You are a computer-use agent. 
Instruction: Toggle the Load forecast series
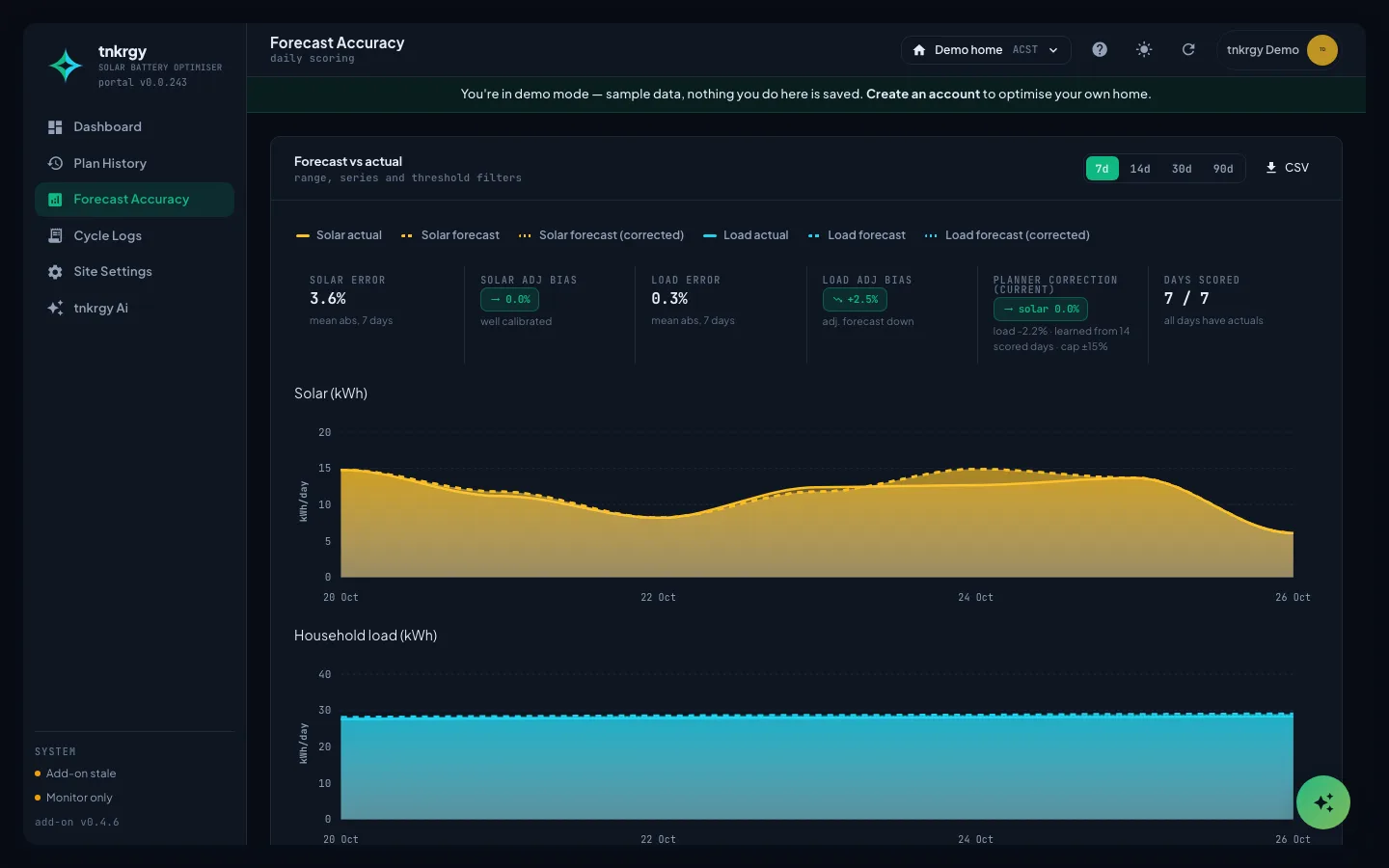(857, 235)
